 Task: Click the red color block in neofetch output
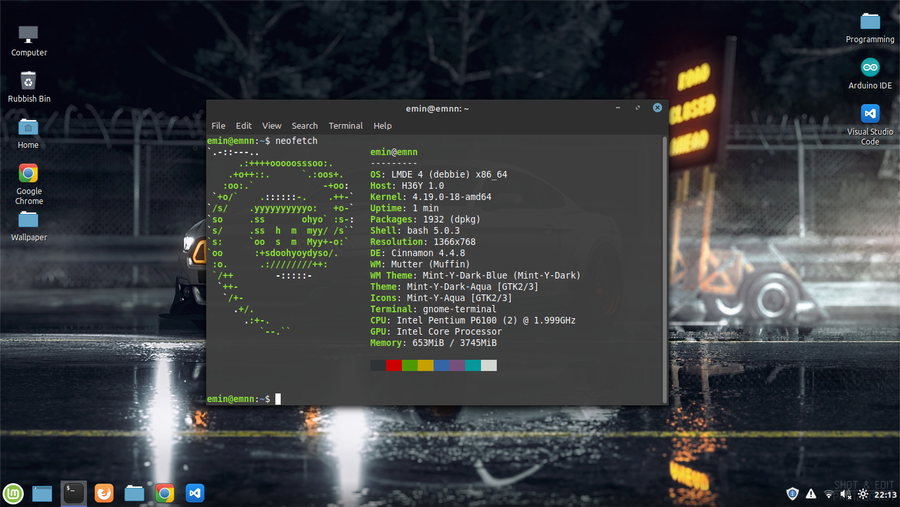point(393,366)
